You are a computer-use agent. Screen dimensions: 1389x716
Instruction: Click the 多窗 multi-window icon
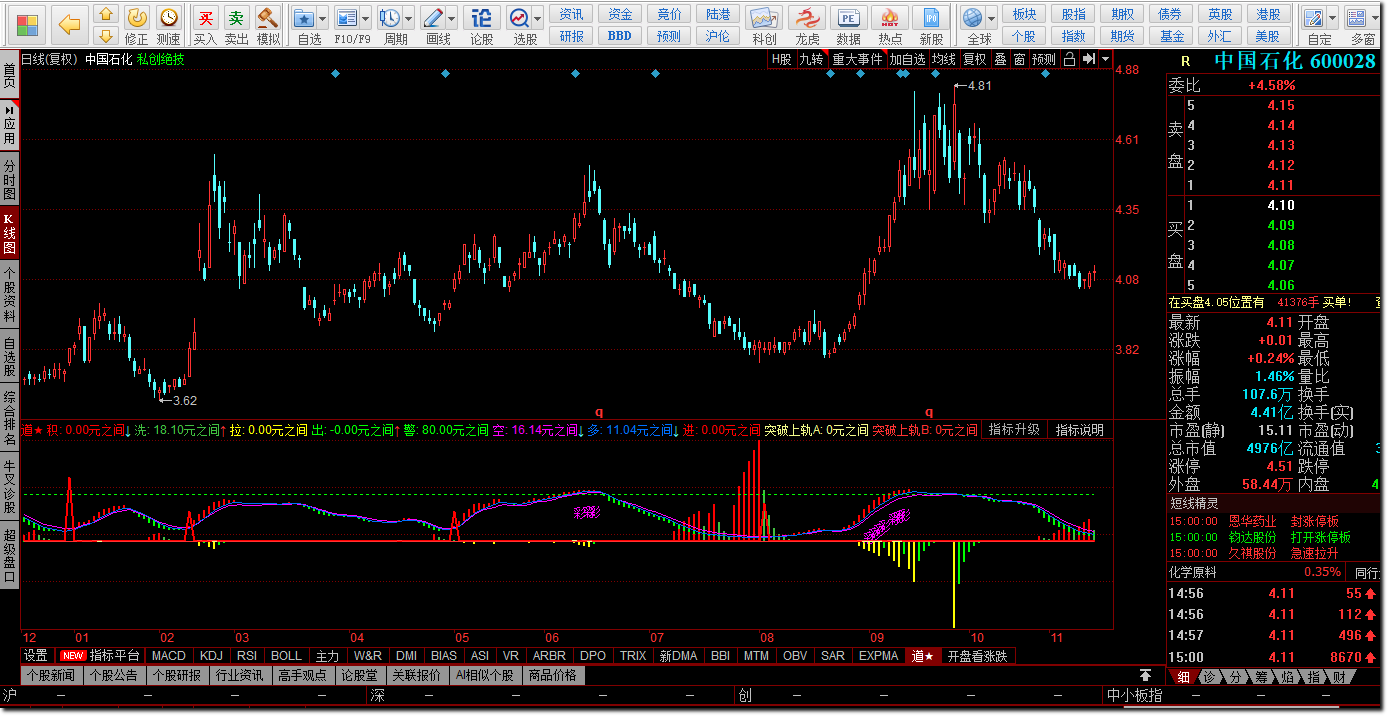tap(1356, 17)
